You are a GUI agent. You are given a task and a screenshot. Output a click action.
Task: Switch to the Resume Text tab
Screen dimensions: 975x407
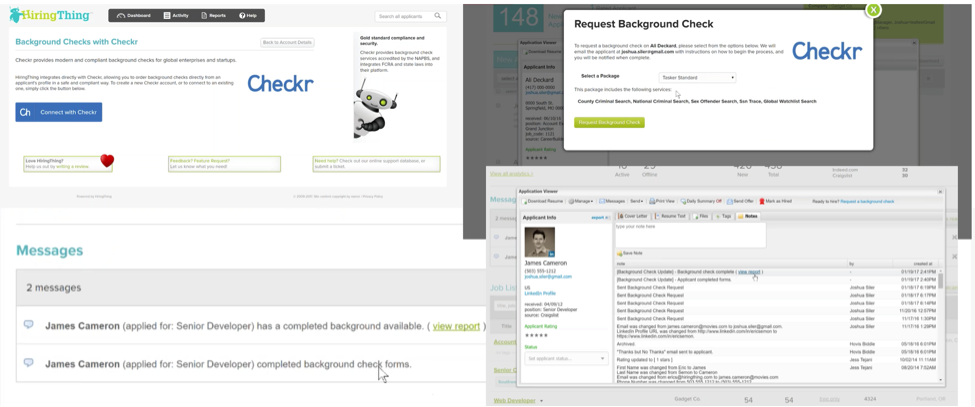coord(670,216)
